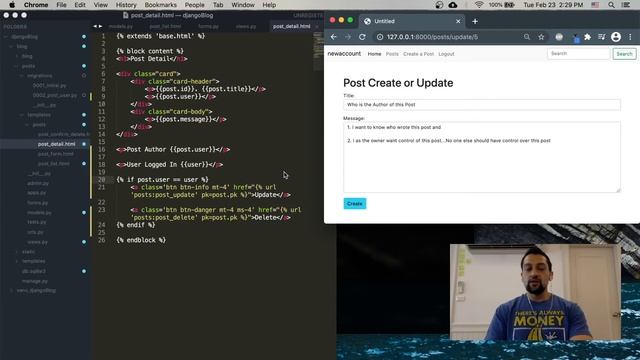Click the Create a Post navbar link
640x360 pixels.
pos(418,54)
